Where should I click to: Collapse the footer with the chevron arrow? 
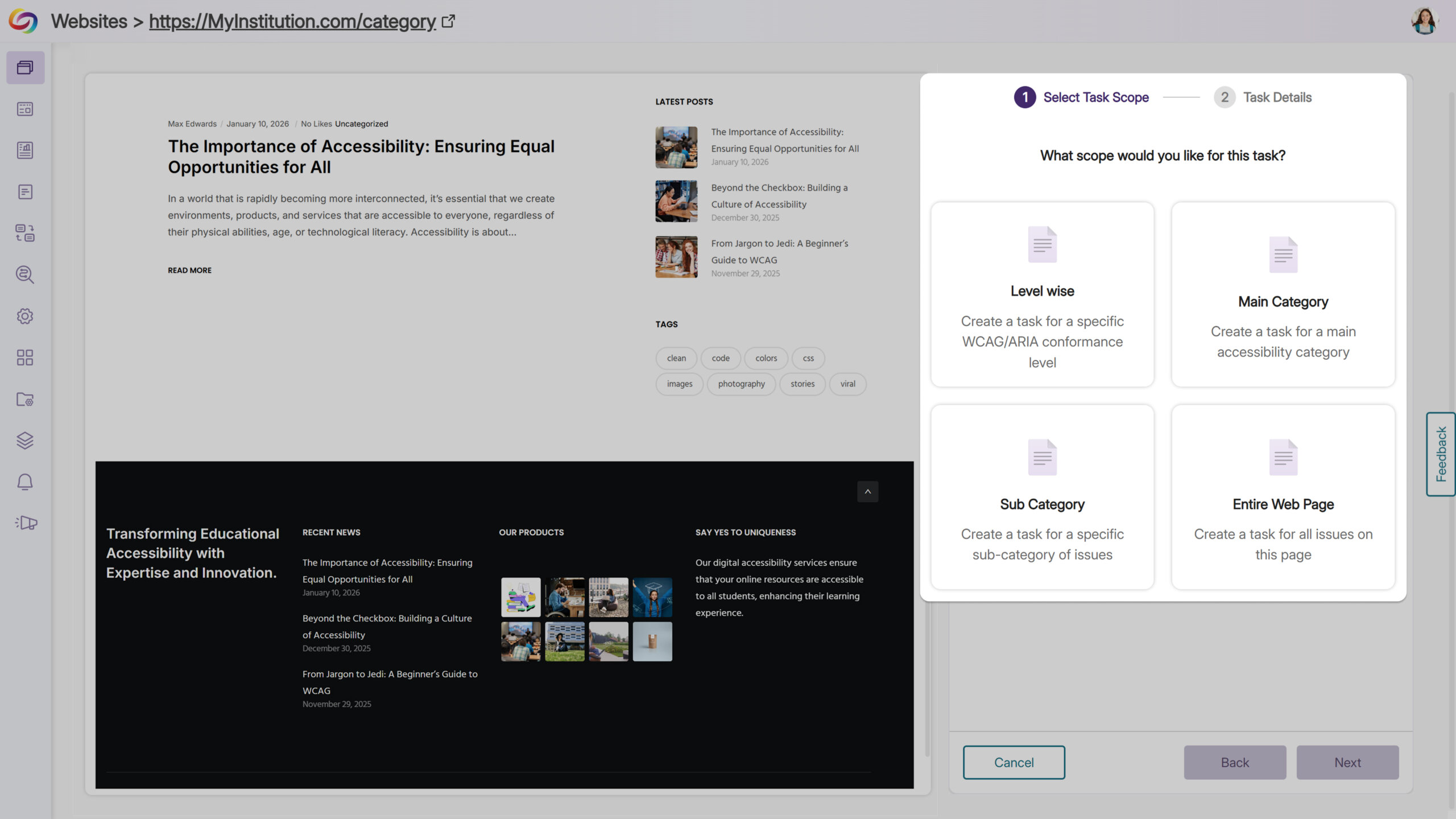pyautogui.click(x=867, y=491)
